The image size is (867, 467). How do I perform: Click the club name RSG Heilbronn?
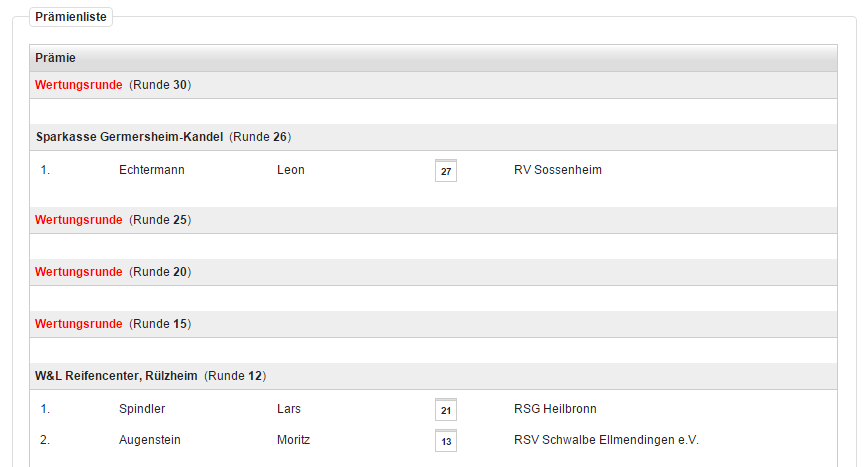click(x=555, y=409)
